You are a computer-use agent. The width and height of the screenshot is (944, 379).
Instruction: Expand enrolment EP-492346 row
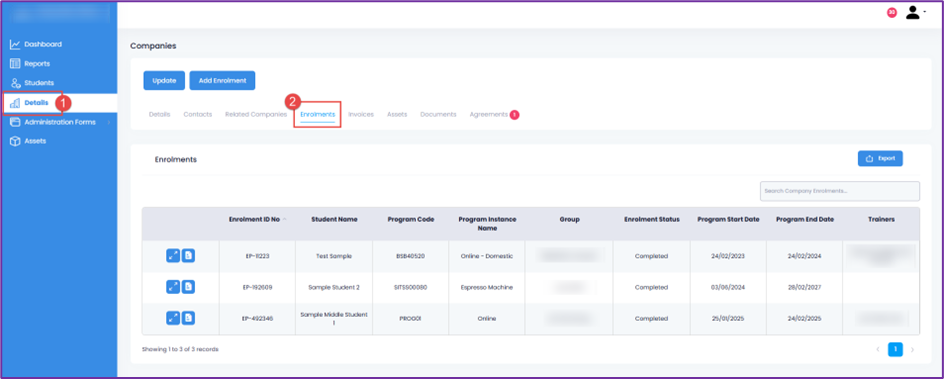(x=173, y=318)
